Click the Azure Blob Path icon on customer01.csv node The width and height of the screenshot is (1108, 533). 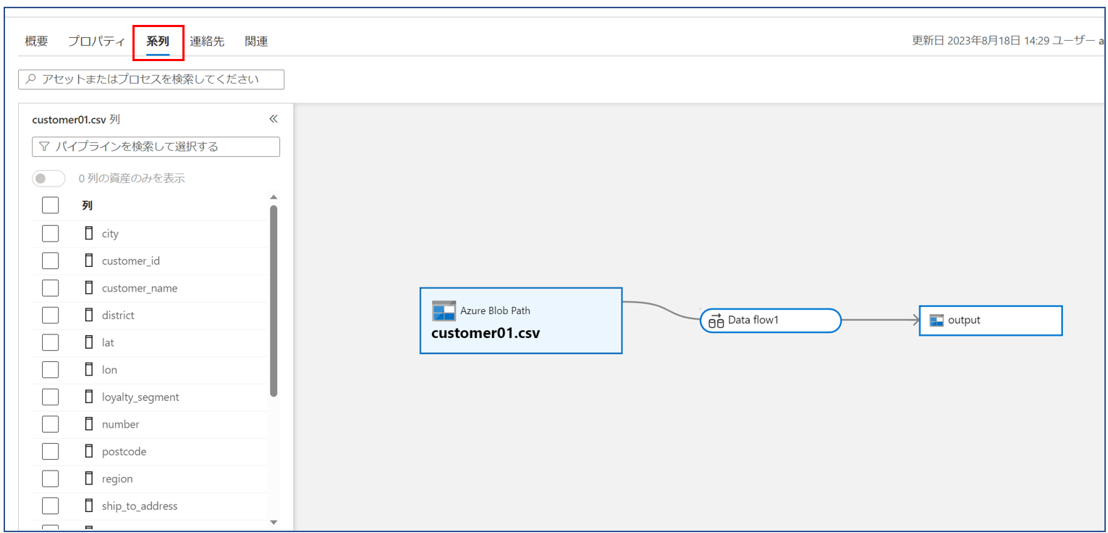(x=443, y=311)
